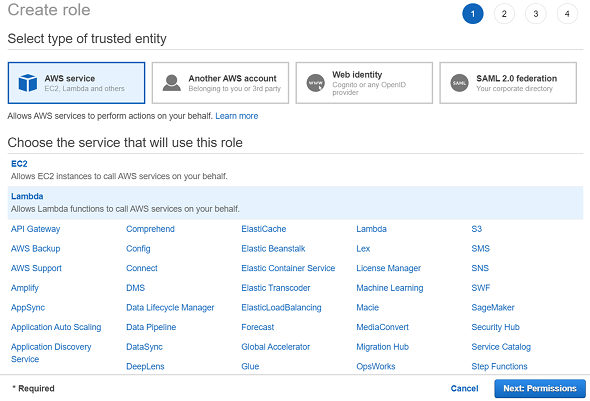Select the OpsWorks service
590x401 pixels.
(x=376, y=366)
